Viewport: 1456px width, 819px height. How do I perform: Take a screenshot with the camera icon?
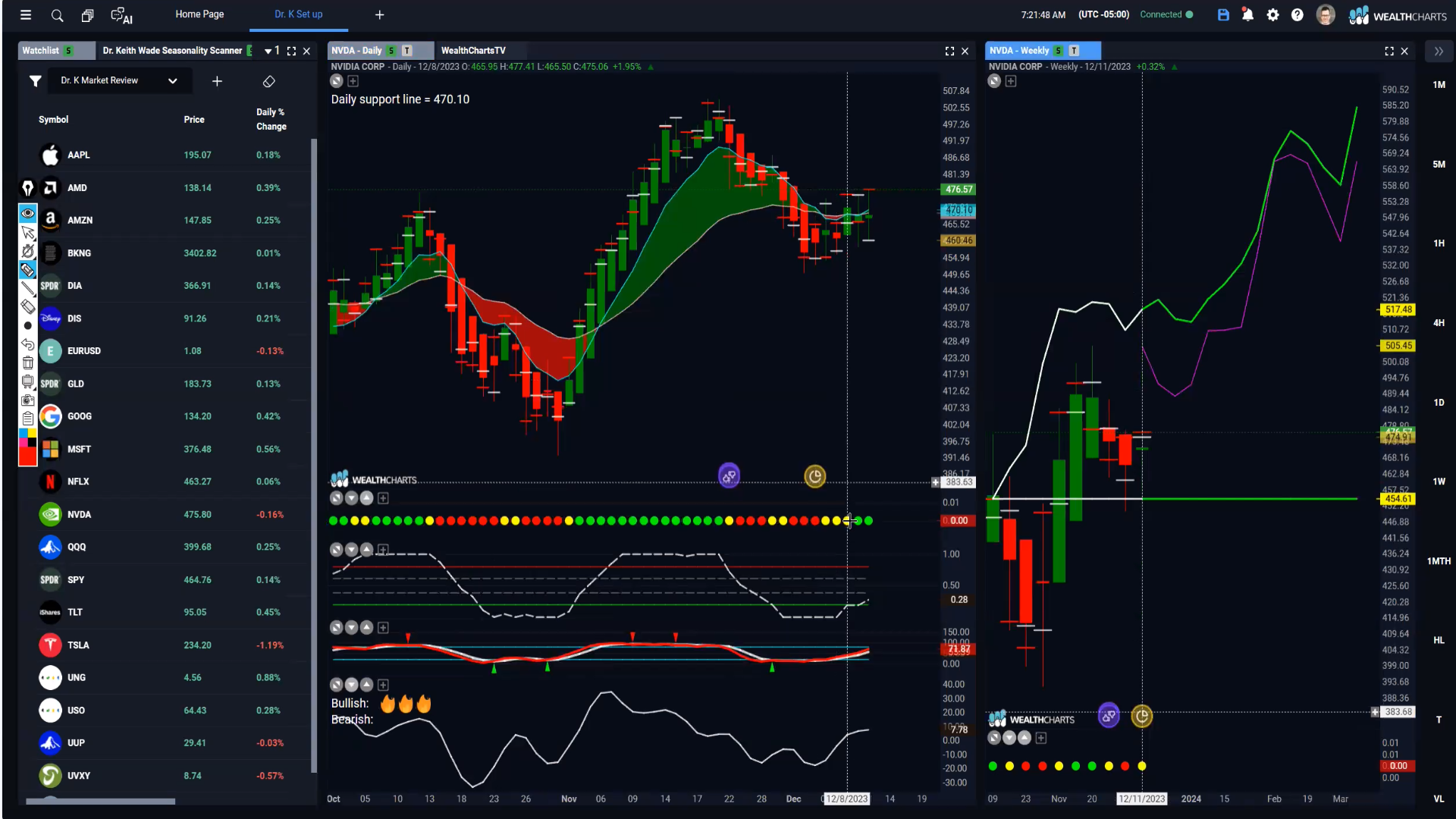tap(27, 400)
